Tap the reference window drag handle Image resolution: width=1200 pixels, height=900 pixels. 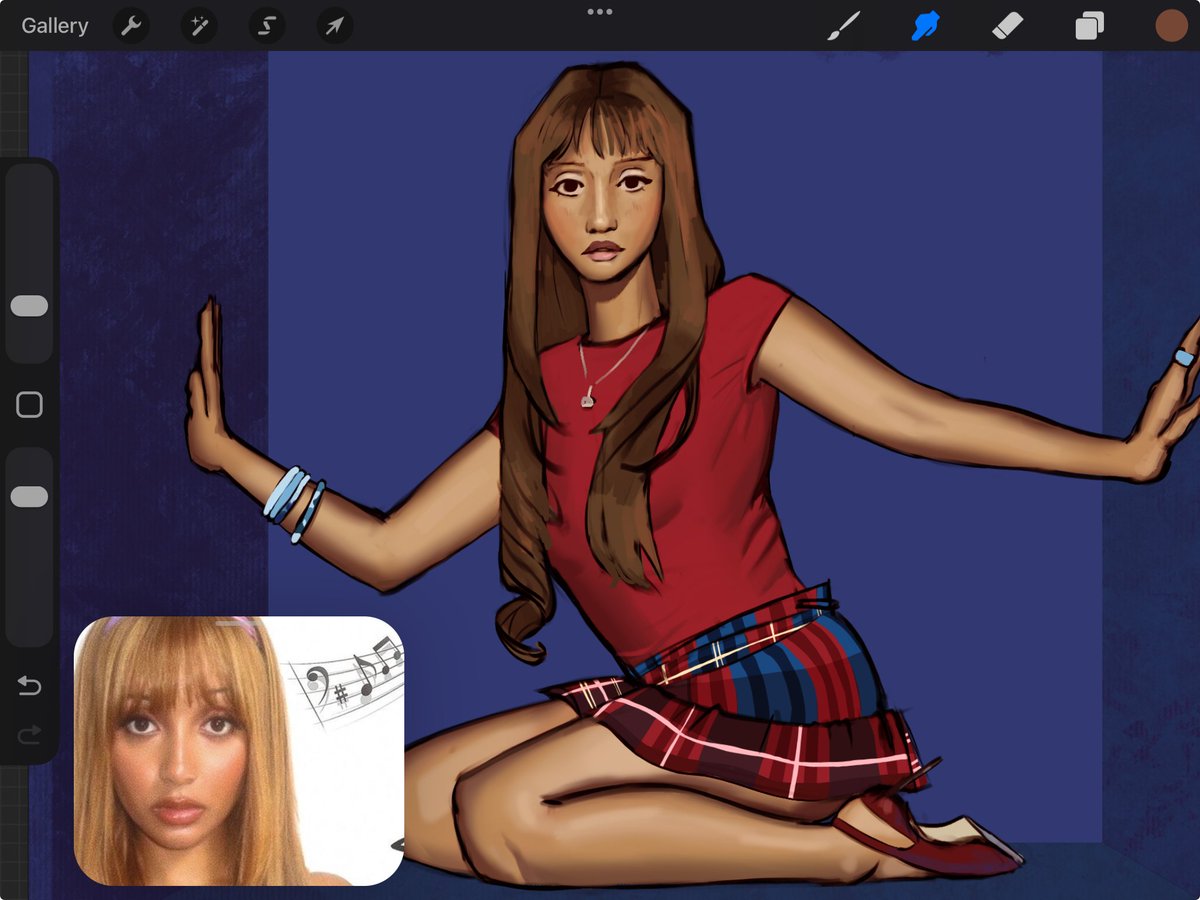tap(238, 623)
